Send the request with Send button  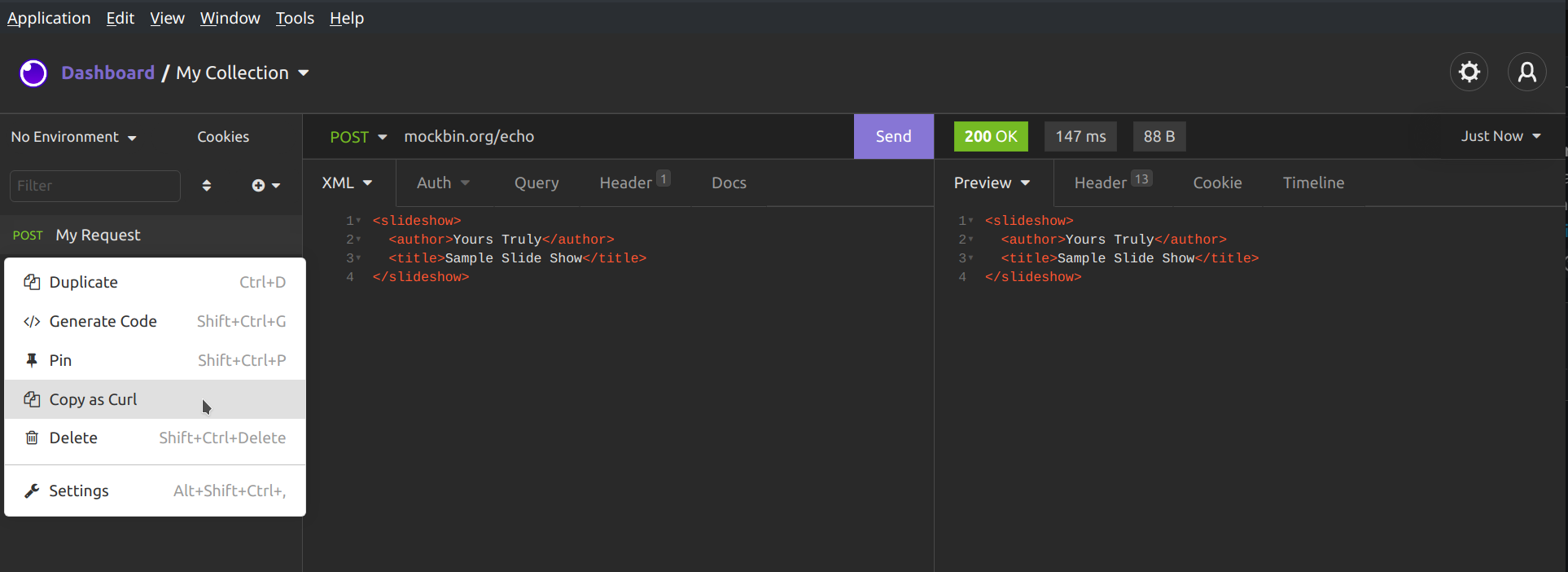(x=893, y=136)
